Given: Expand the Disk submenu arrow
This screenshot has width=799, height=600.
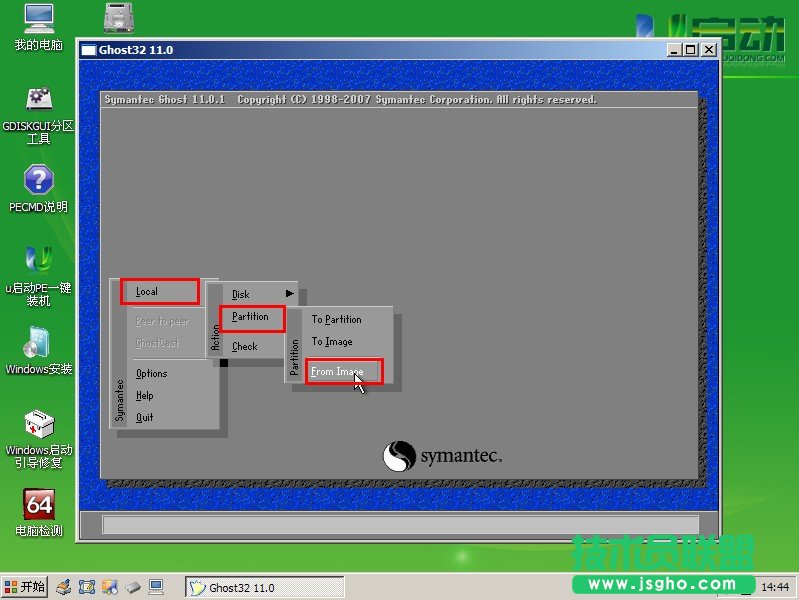Looking at the screenshot, I should coord(290,294).
